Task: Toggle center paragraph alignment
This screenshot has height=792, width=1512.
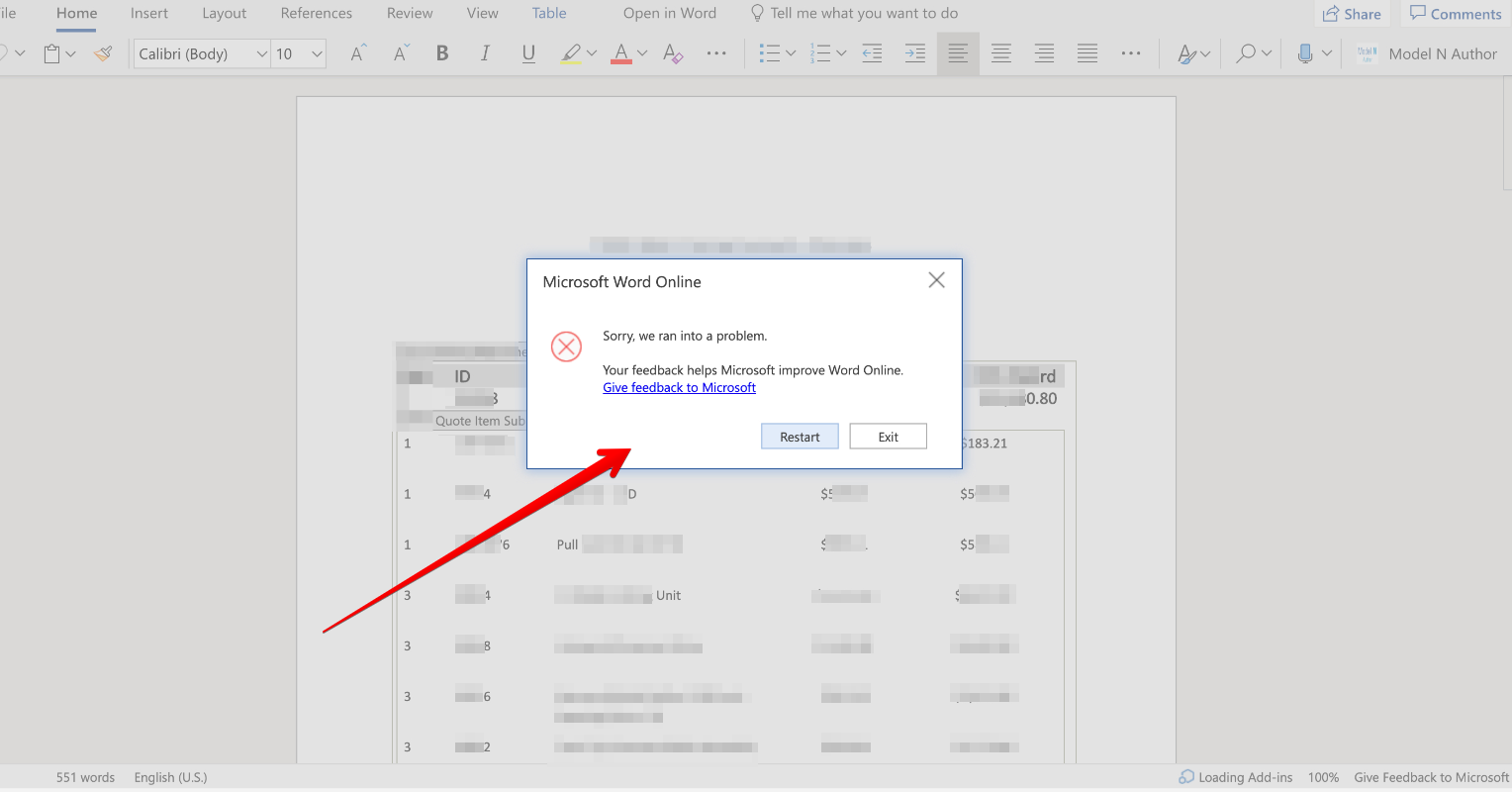Action: (1000, 53)
